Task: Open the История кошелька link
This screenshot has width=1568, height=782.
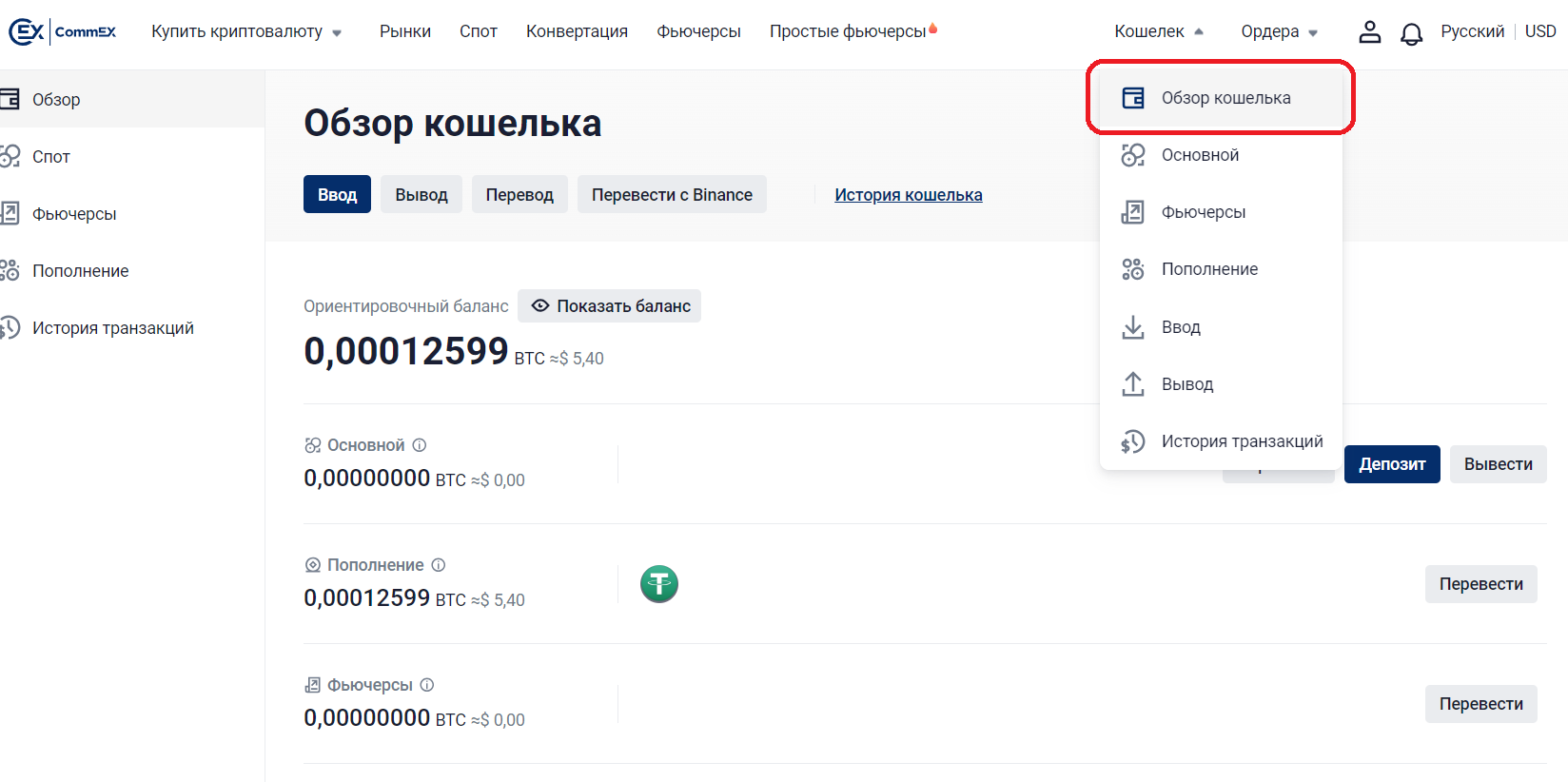Action: click(908, 195)
